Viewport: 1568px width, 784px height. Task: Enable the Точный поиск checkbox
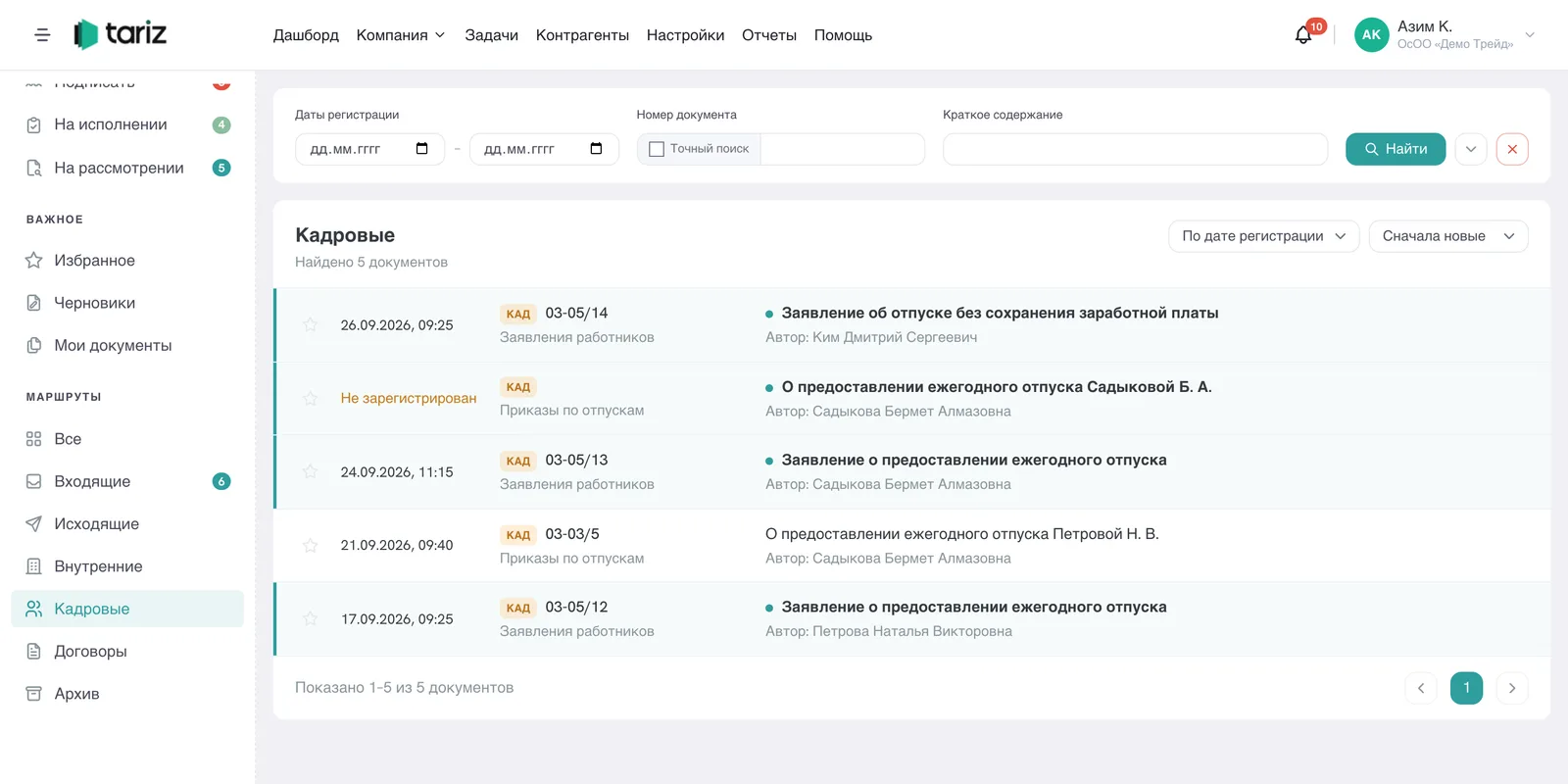pos(657,149)
